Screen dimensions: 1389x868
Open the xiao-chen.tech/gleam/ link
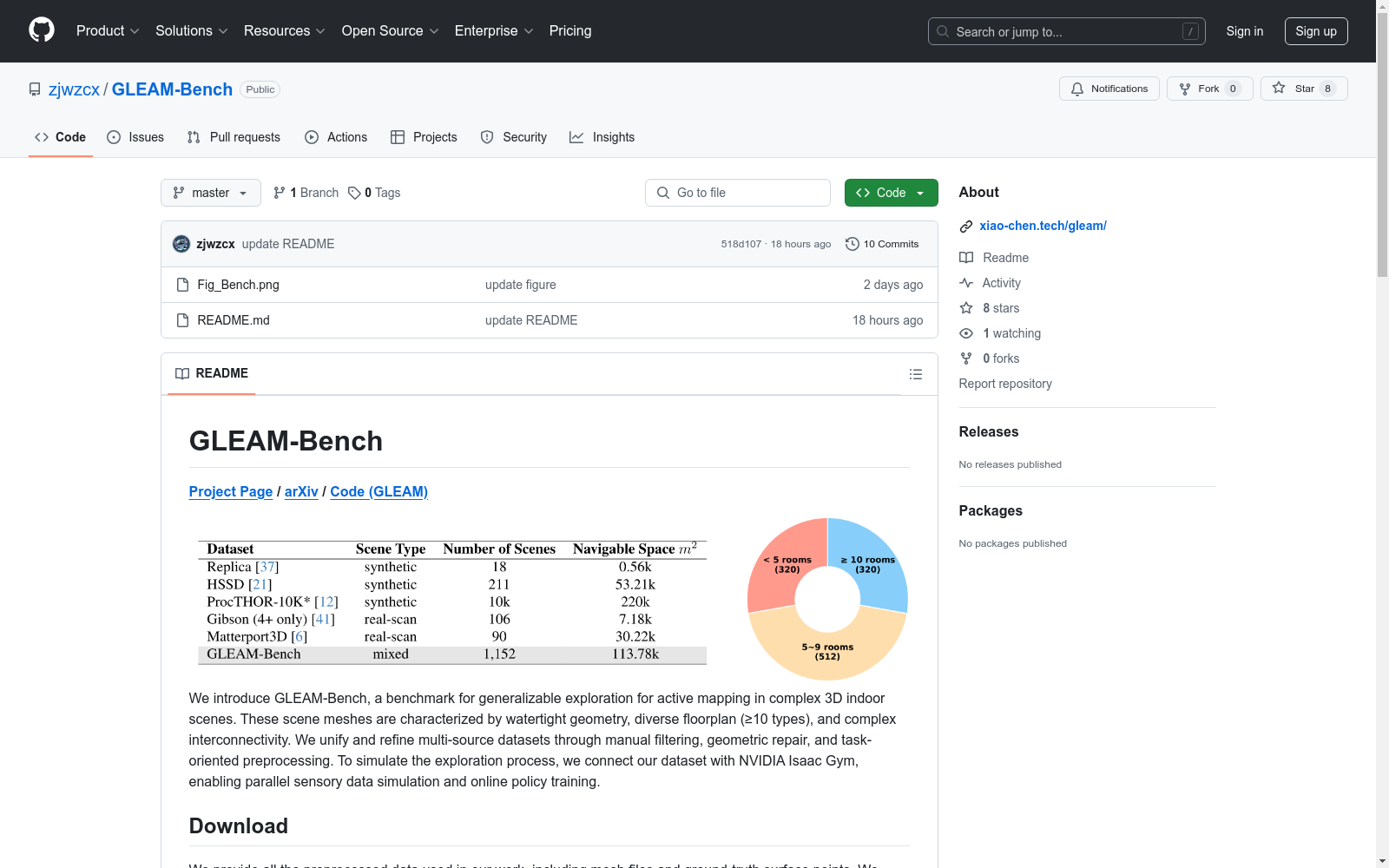[x=1043, y=226]
